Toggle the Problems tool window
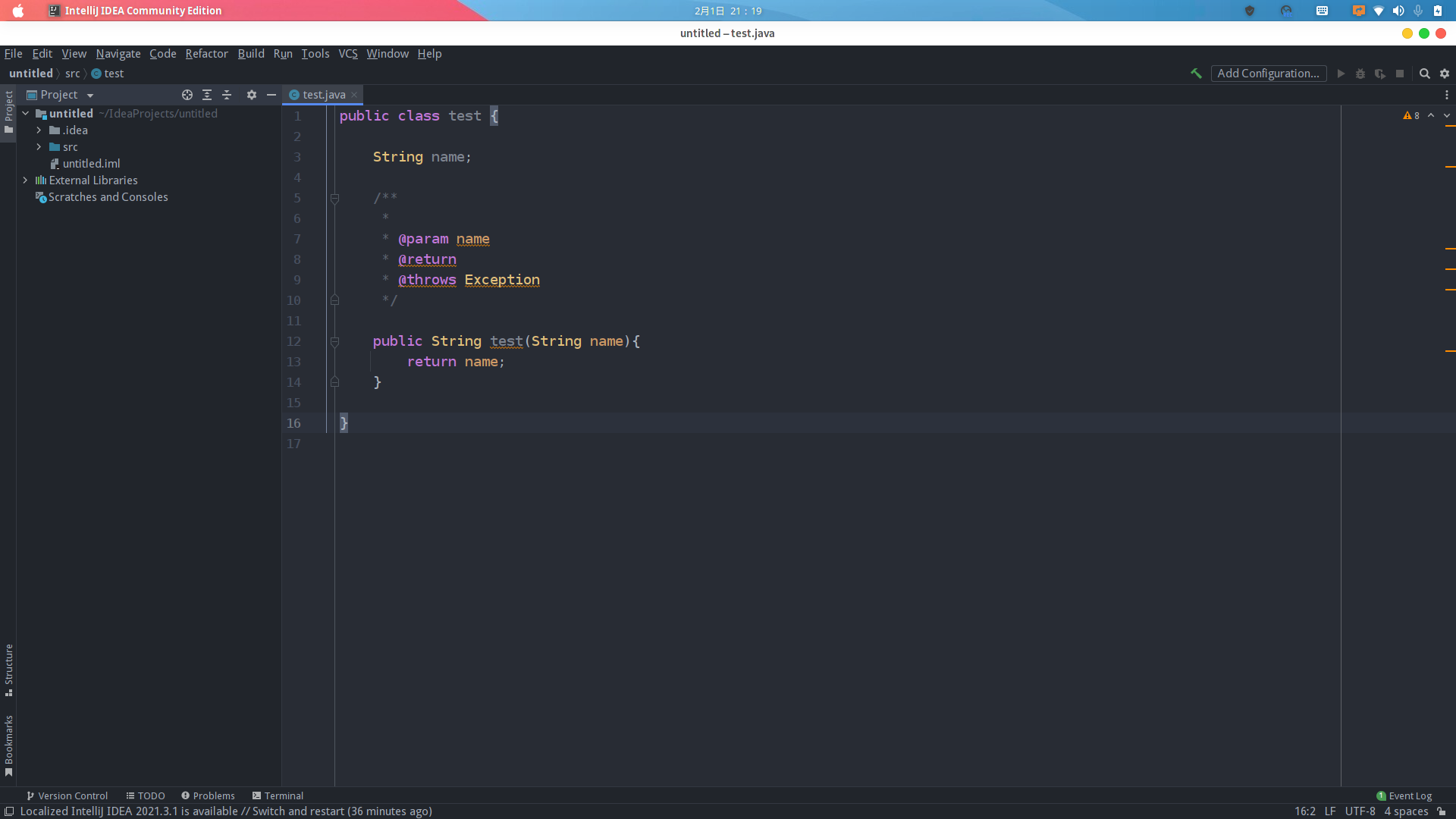 (x=208, y=795)
